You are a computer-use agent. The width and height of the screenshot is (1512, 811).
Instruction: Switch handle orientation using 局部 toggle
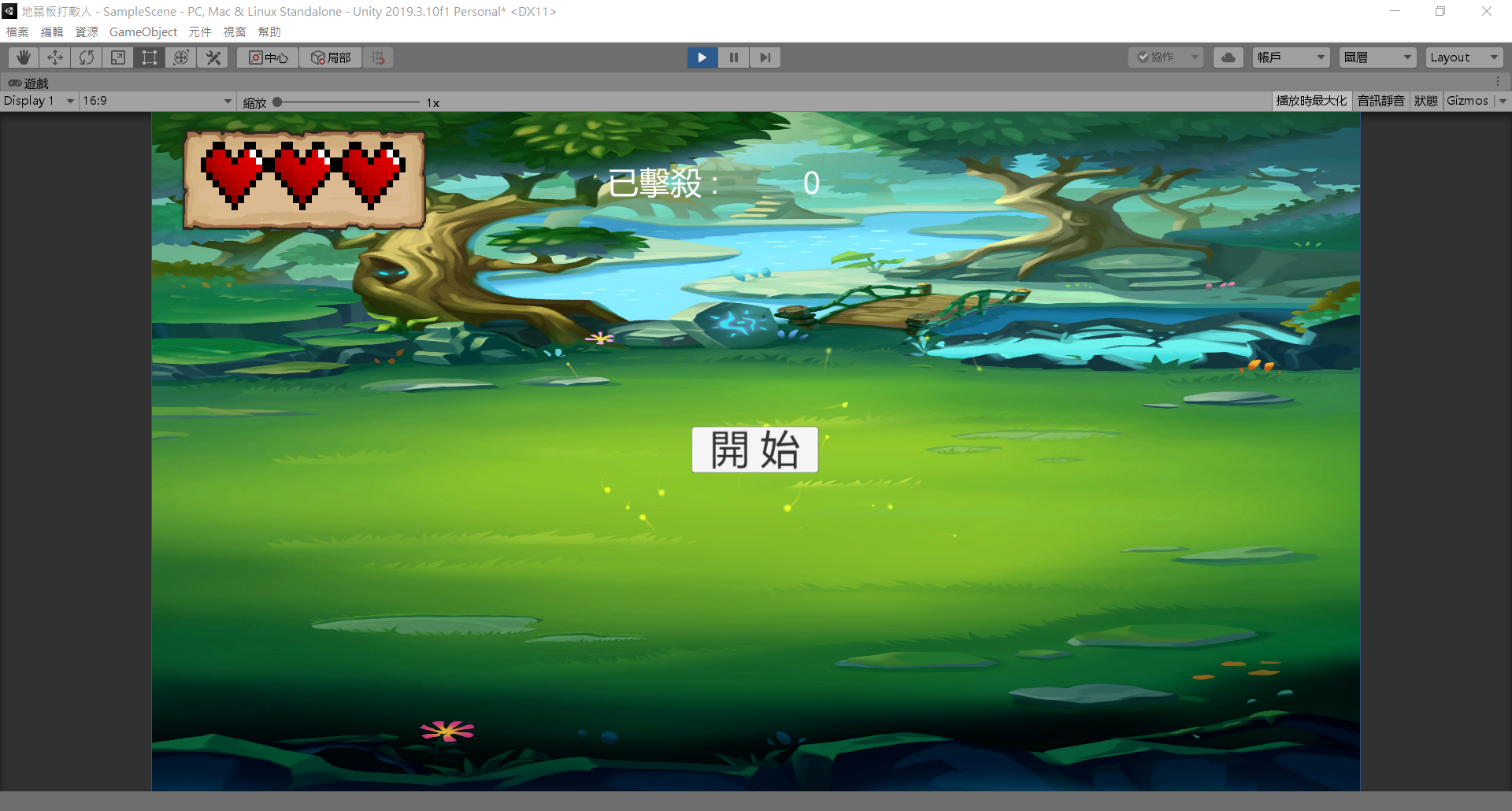[330, 57]
